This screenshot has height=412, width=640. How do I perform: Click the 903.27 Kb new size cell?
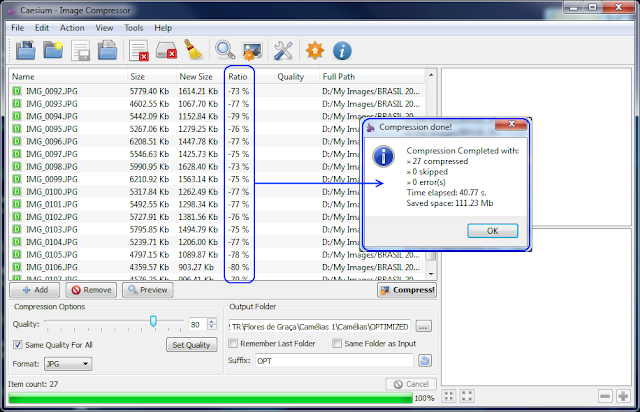tap(196, 267)
